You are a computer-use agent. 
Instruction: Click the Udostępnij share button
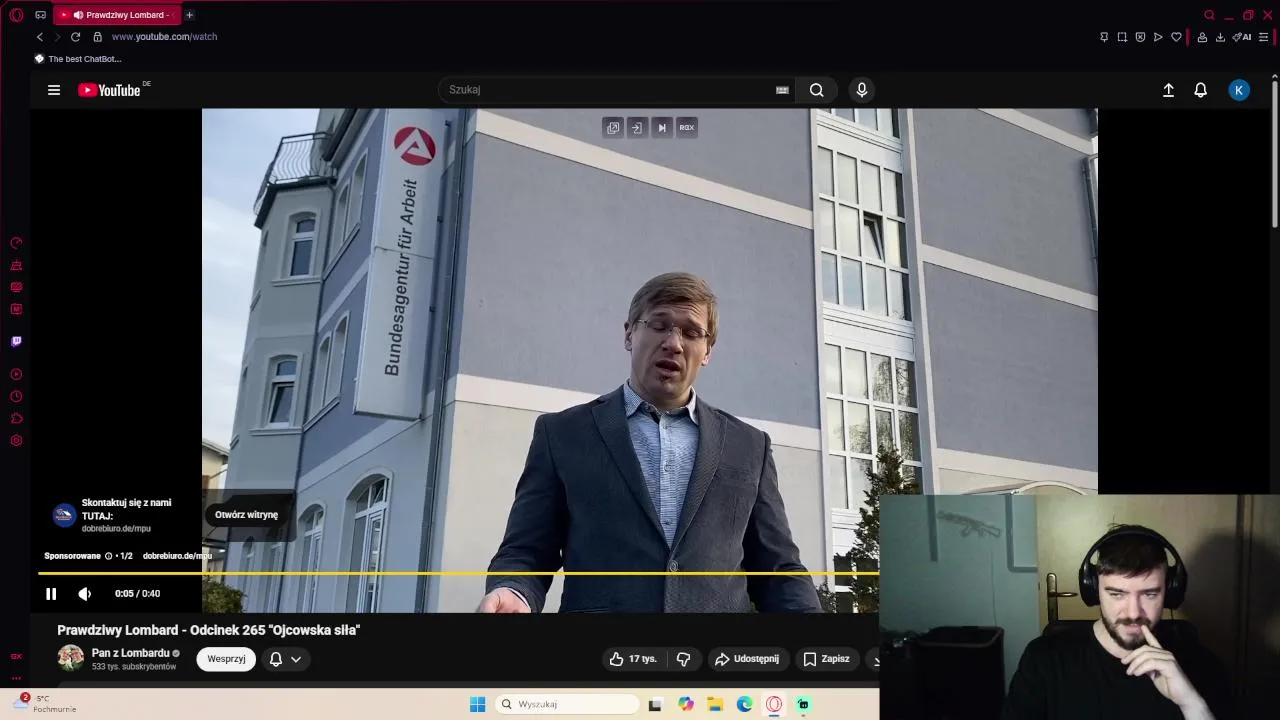point(746,659)
